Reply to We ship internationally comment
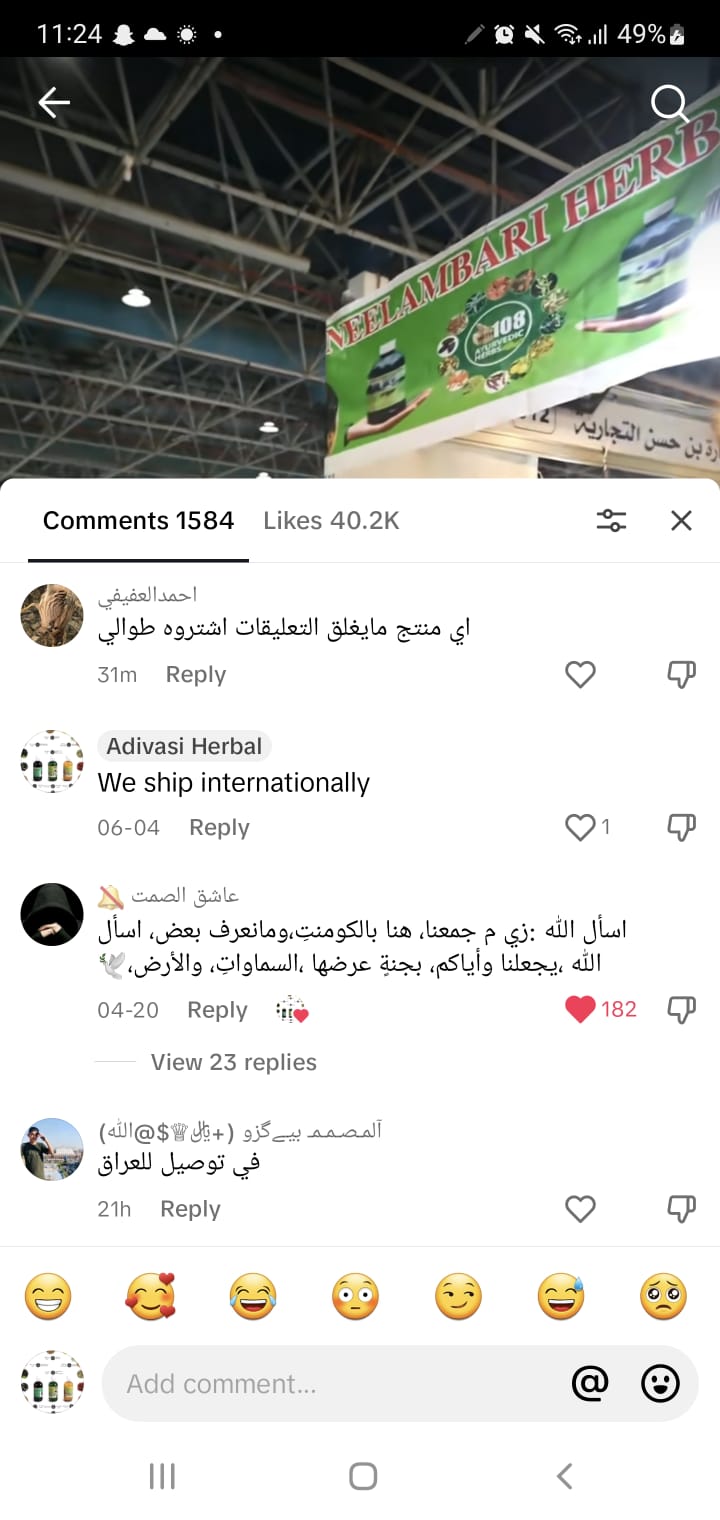 tap(219, 827)
